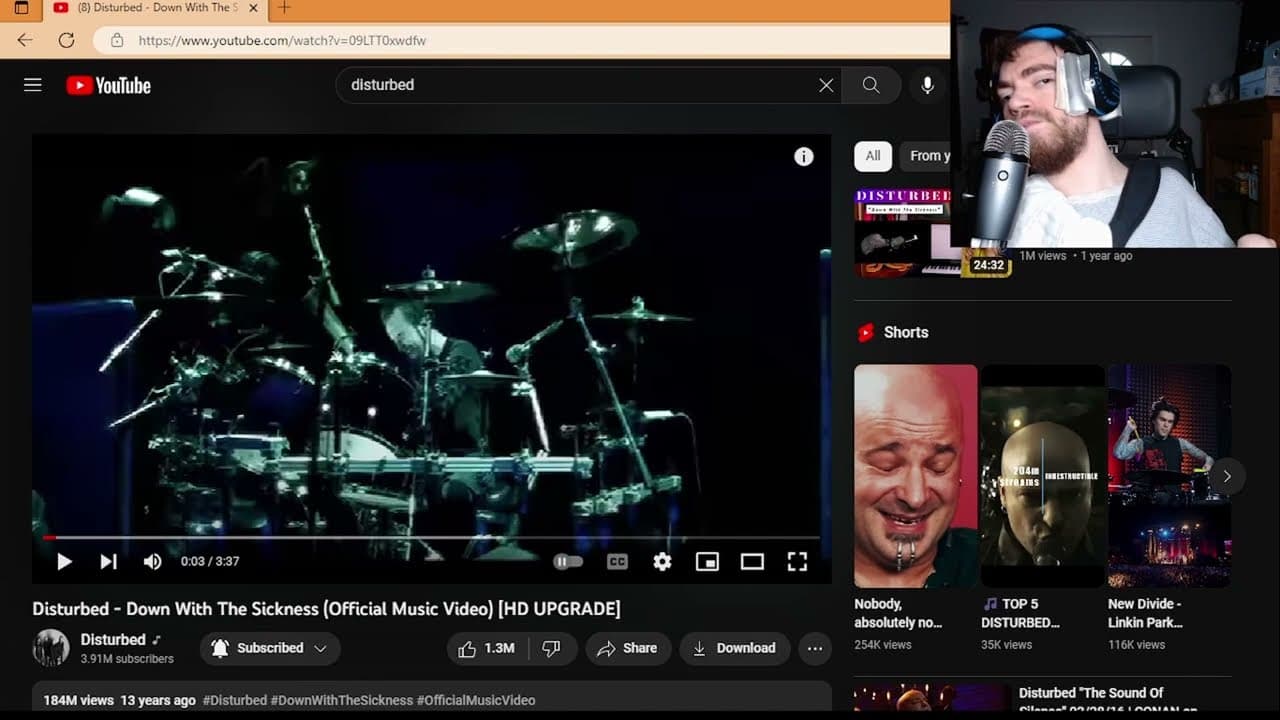Skip to the next video
The image size is (1280, 720).
click(108, 562)
